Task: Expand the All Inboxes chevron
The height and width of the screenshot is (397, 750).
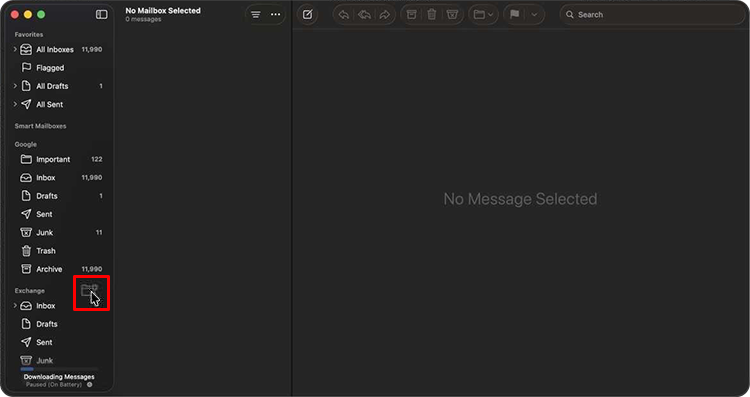Action: coord(15,49)
